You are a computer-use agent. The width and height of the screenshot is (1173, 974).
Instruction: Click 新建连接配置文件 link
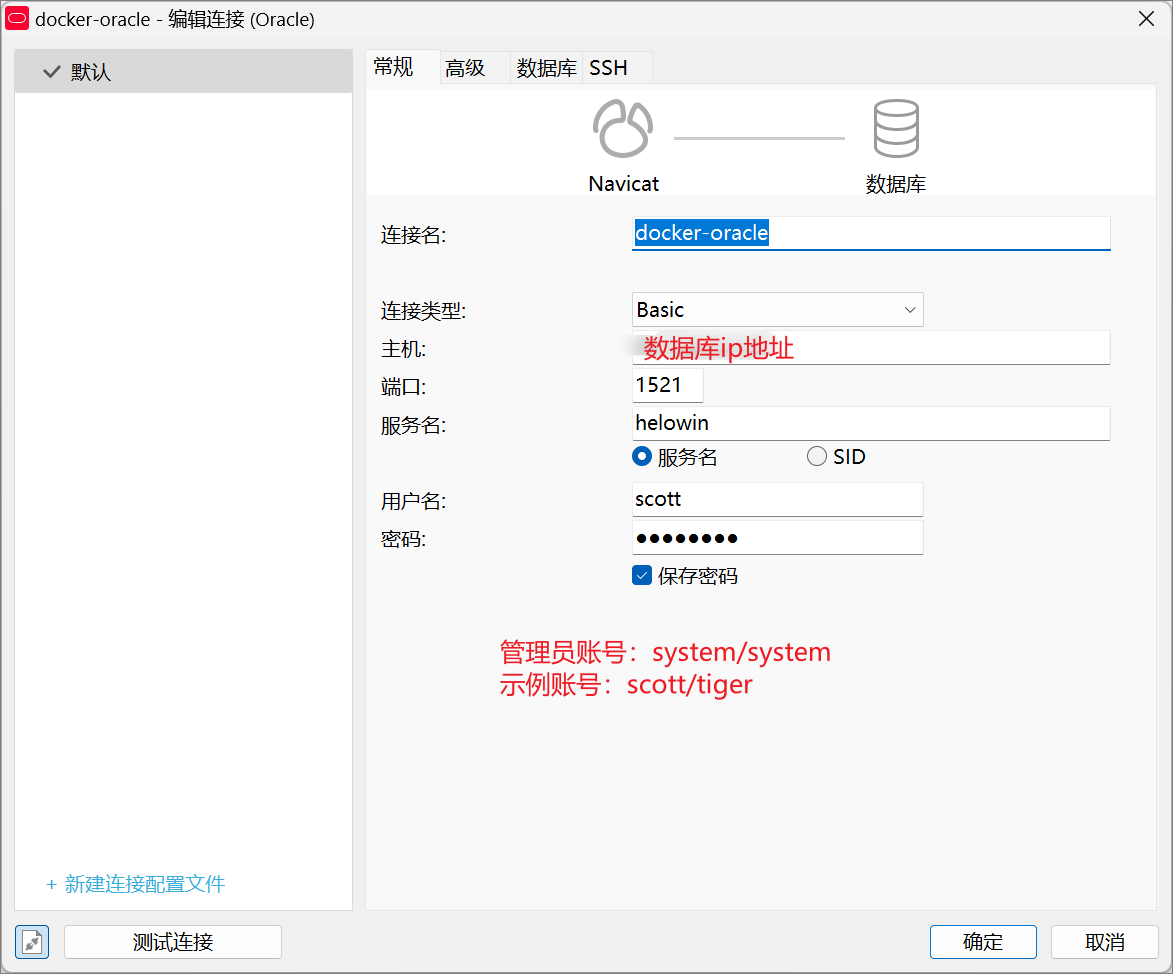pyautogui.click(x=135, y=884)
